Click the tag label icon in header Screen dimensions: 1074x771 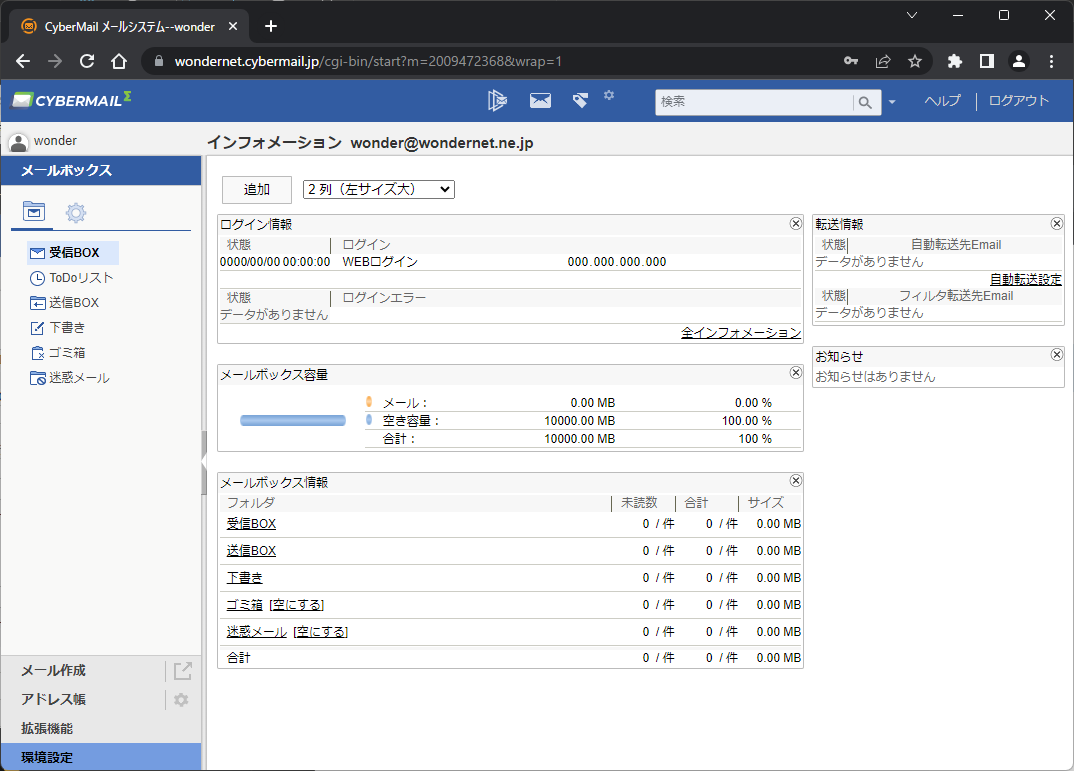click(580, 101)
